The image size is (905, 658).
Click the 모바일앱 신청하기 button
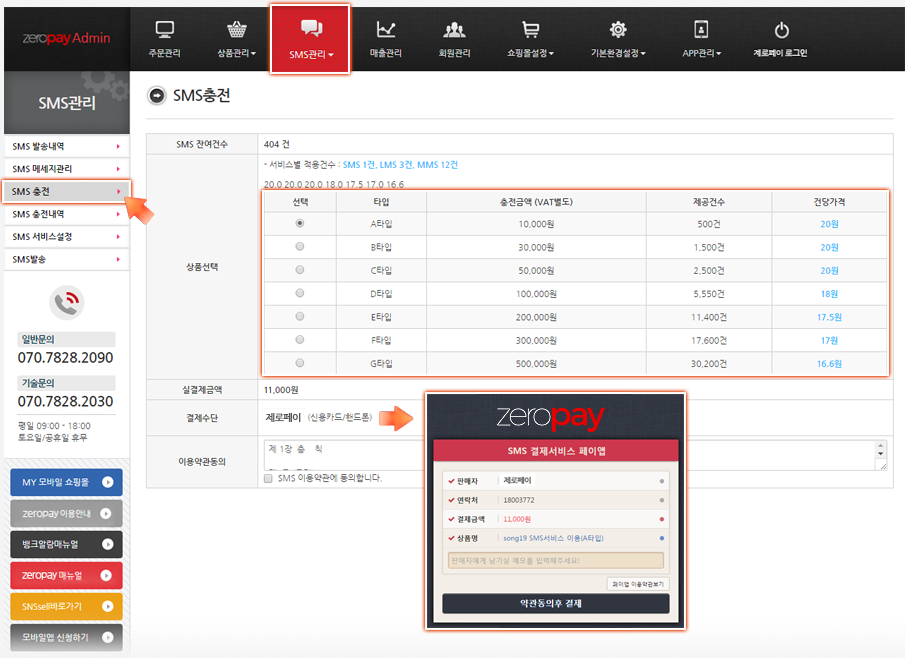click(x=66, y=637)
